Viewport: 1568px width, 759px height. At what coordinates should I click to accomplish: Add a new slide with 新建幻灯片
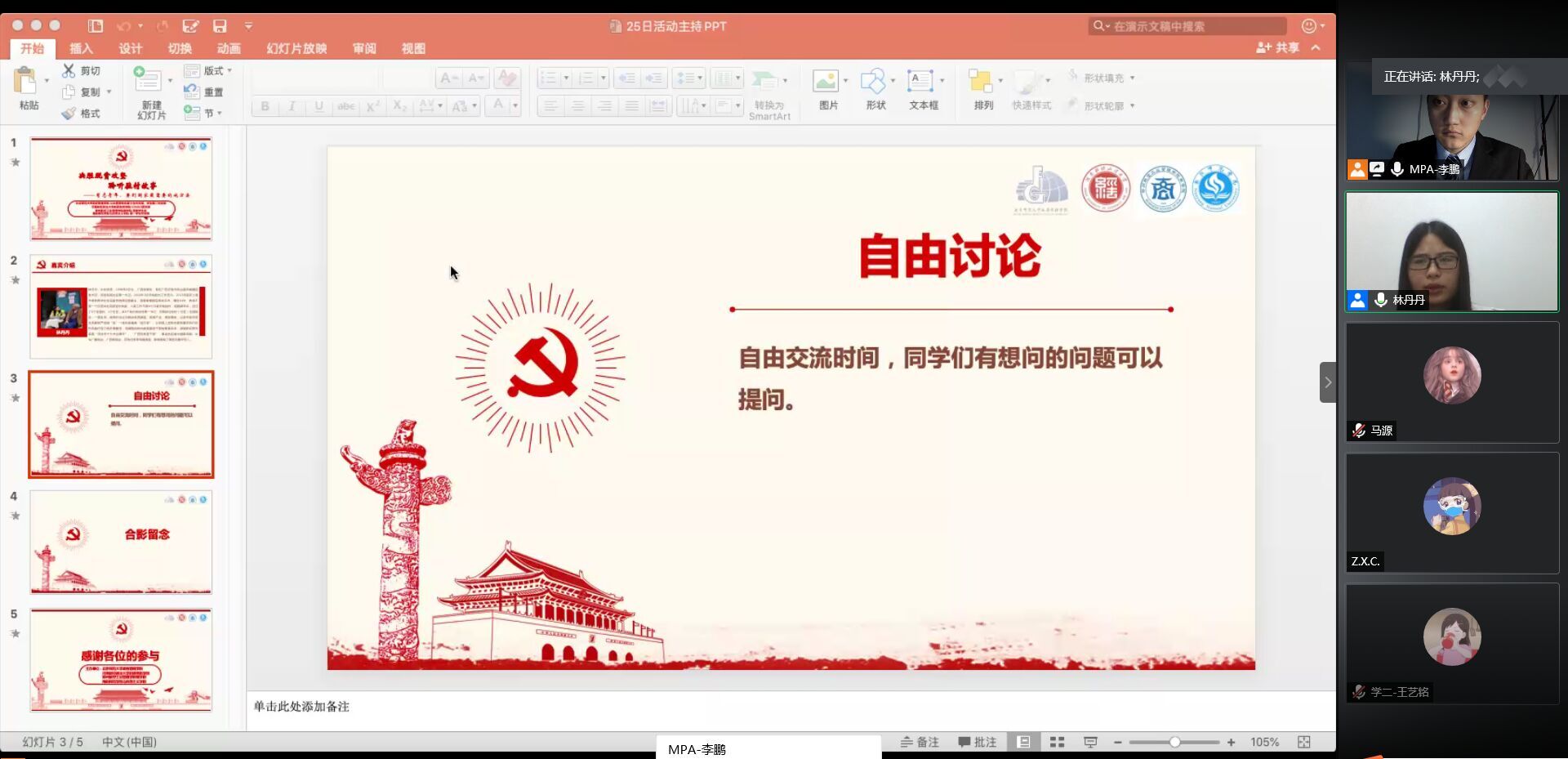(148, 82)
